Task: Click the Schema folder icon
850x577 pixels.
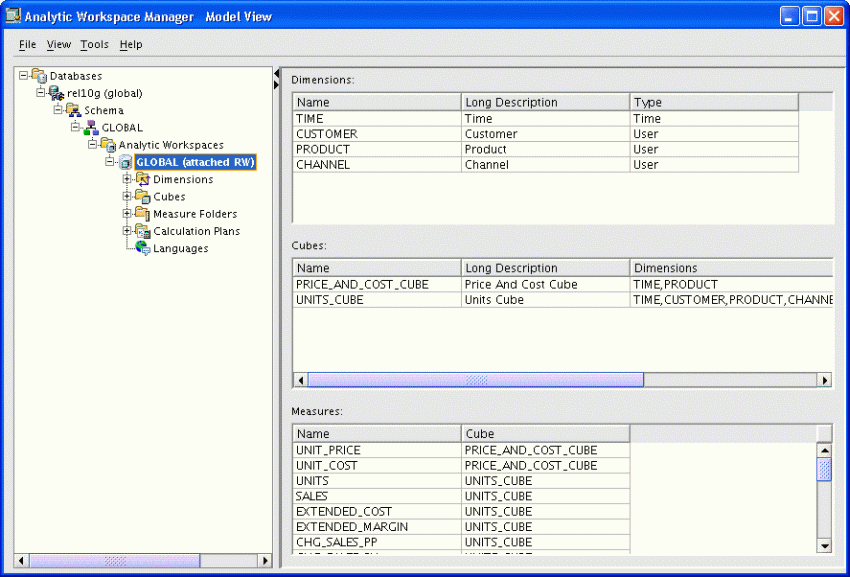Action: tap(73, 111)
